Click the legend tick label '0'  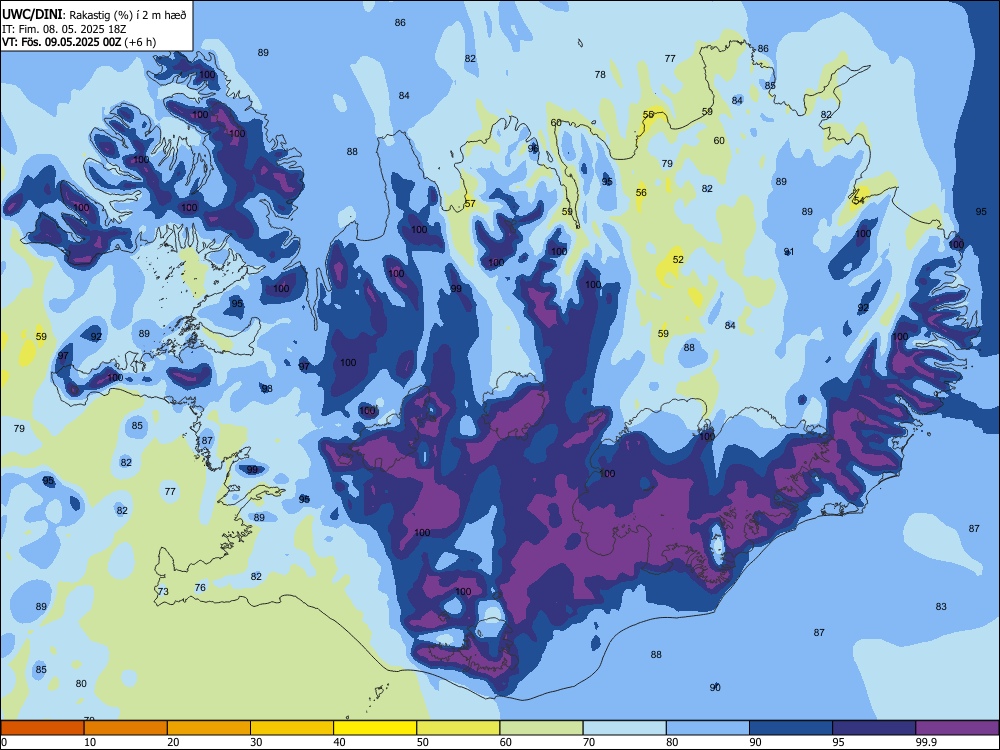(4, 742)
